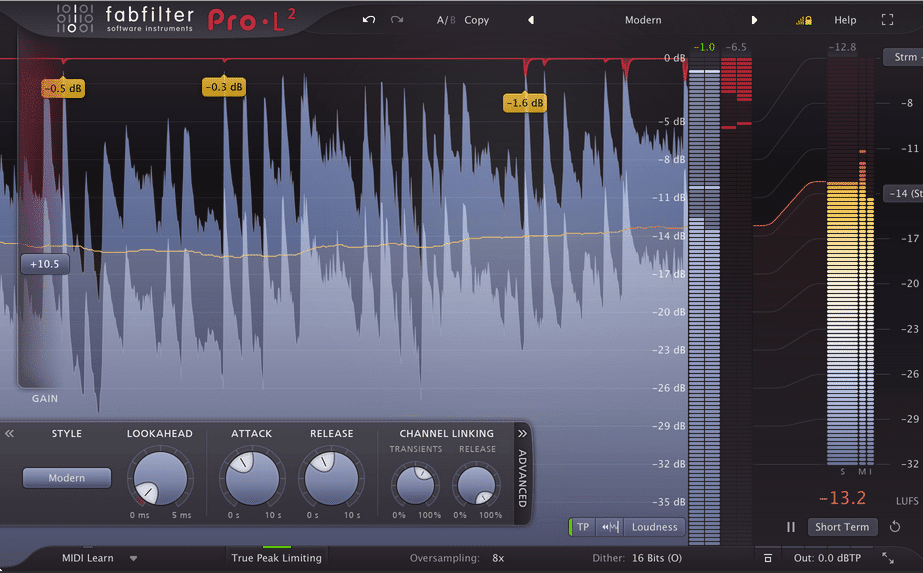The image size is (923, 573).
Task: Open the preset browser labeled Modern
Action: point(643,20)
